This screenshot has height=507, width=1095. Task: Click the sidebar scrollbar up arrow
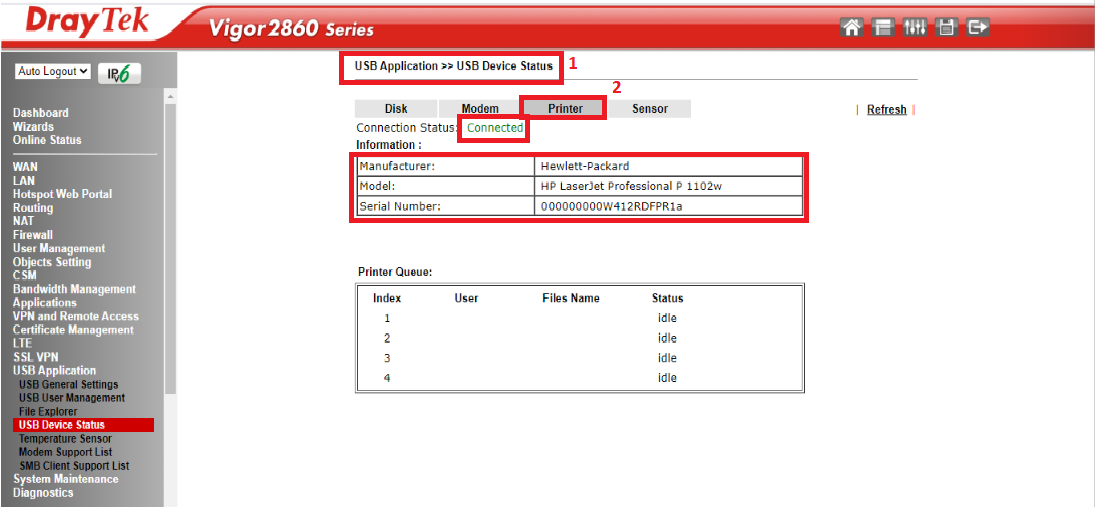click(x=170, y=97)
